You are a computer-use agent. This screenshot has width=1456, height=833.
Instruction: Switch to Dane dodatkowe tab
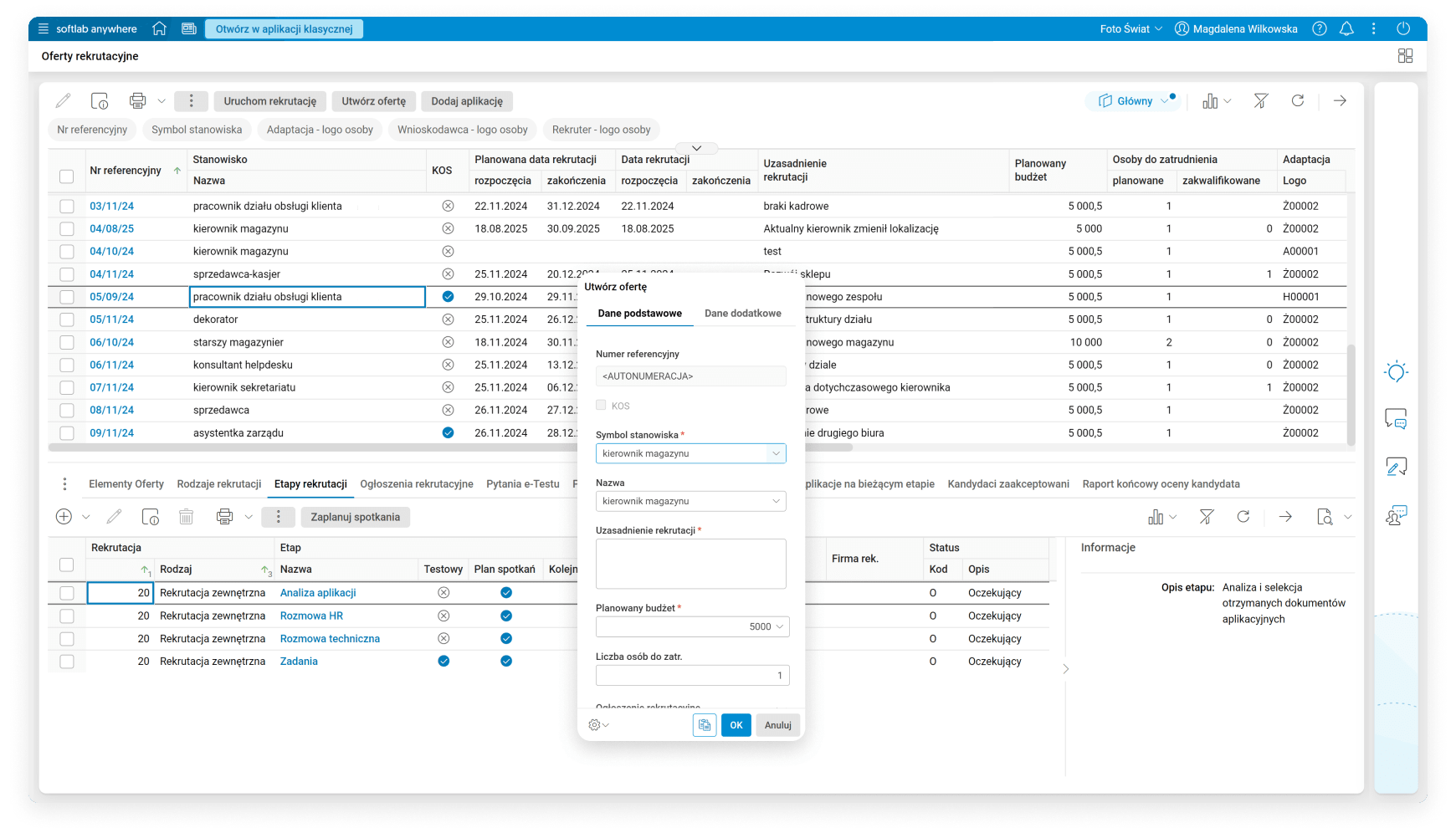(x=742, y=314)
